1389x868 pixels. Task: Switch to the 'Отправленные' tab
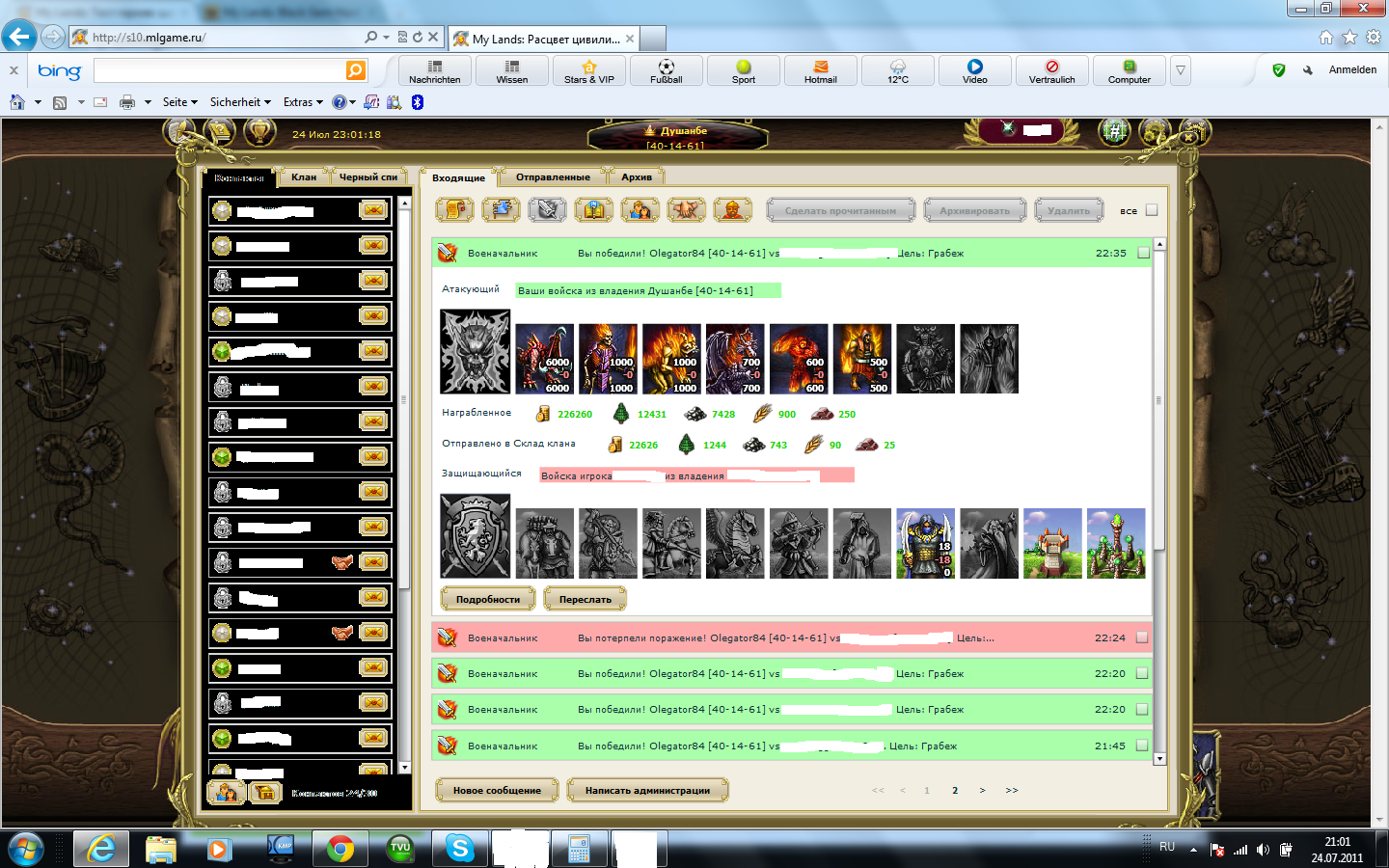point(553,176)
